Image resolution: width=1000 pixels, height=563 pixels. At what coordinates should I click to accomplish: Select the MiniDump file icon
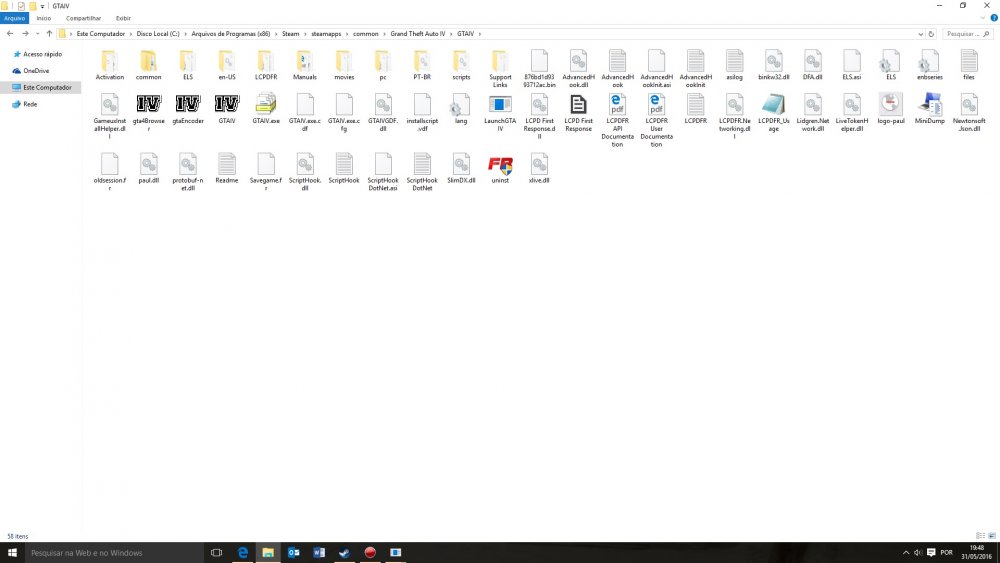point(930,108)
